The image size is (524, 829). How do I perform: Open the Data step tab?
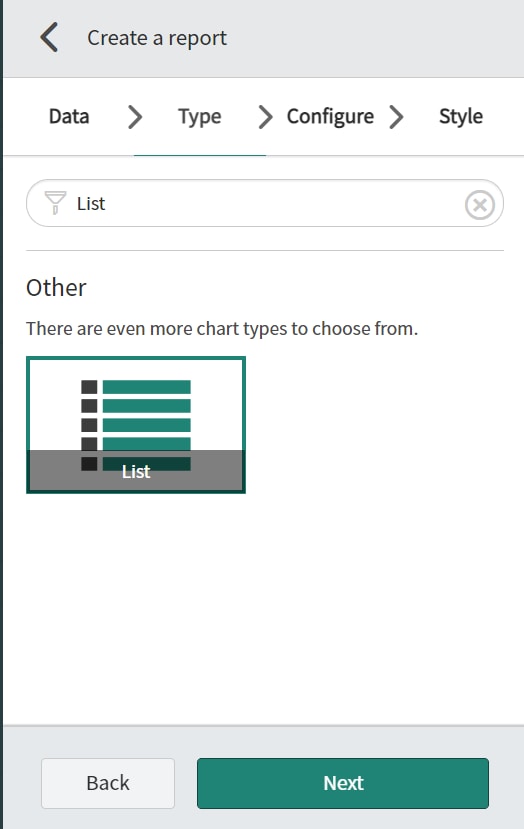pos(69,116)
